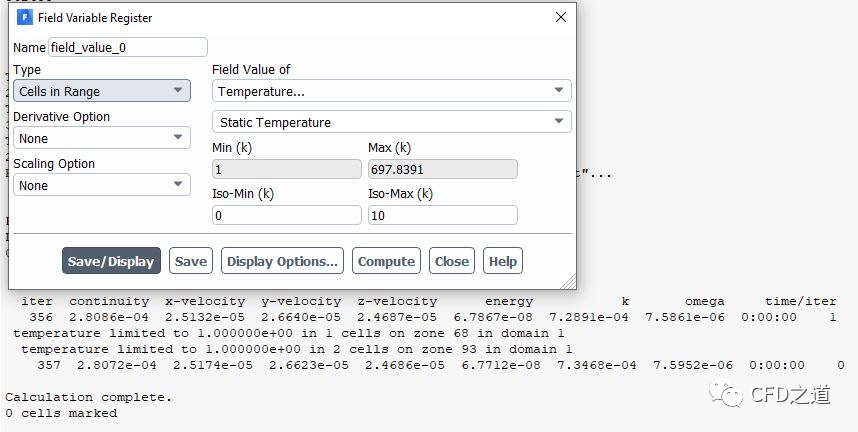Edit the Iso-Min (k) input field
858x432 pixels.
coord(287,215)
